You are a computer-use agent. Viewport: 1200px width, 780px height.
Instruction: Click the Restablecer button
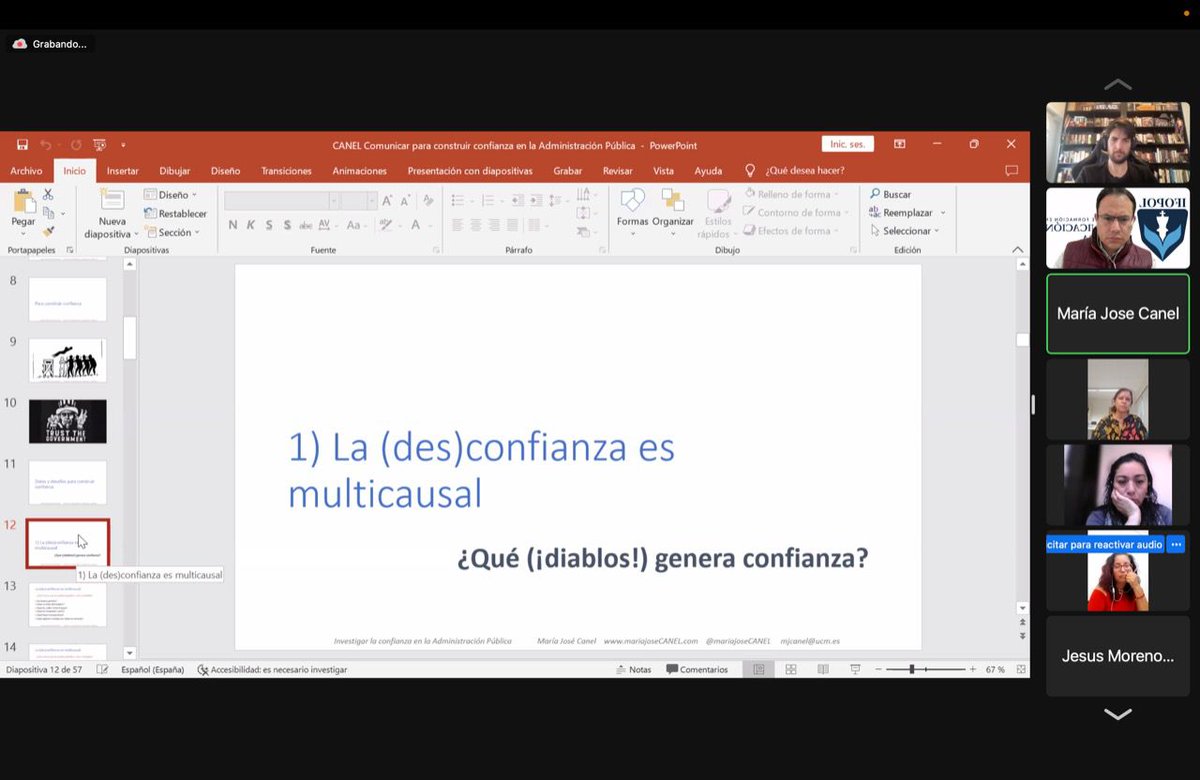[x=175, y=214]
